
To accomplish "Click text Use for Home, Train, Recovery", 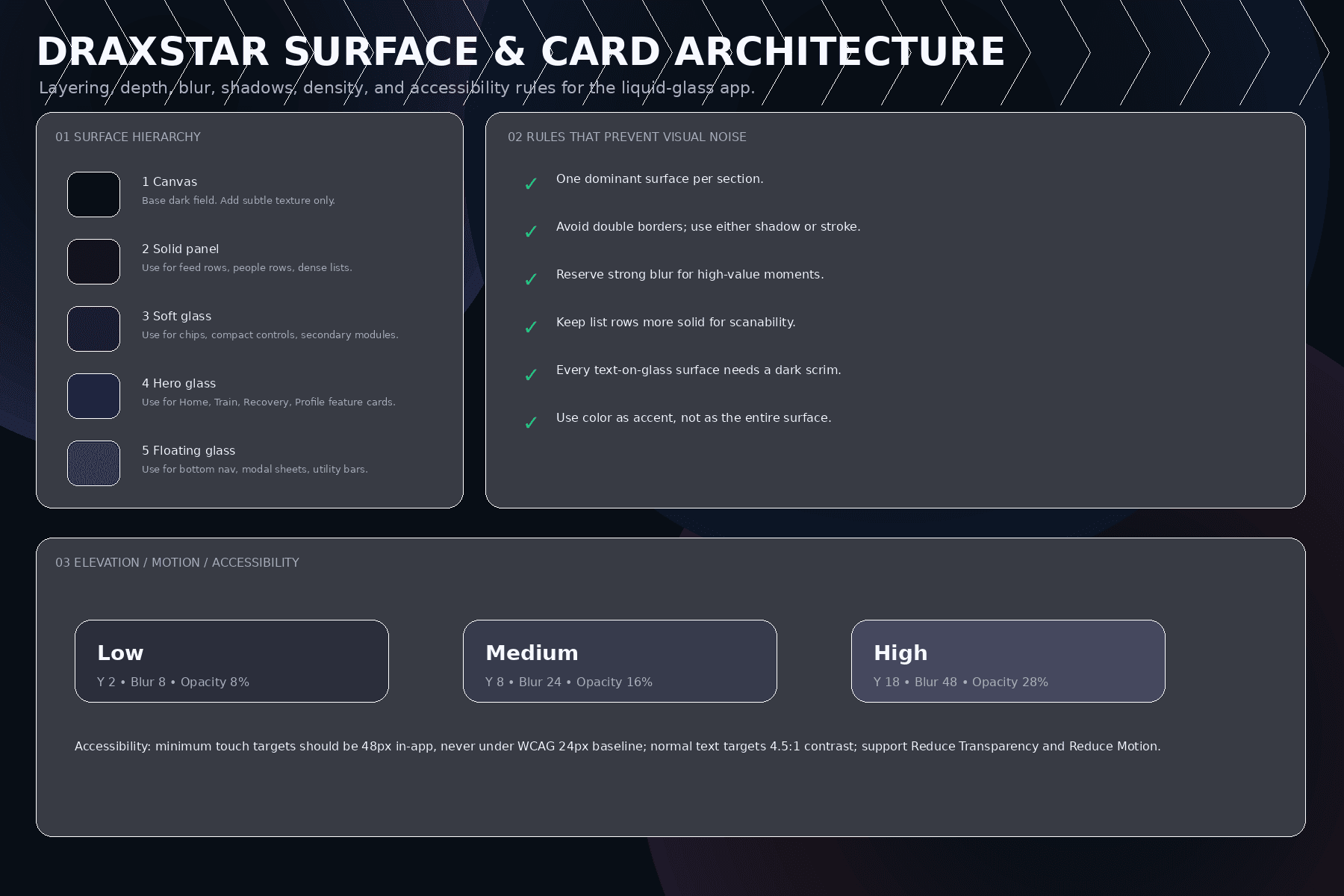I will (x=268, y=402).
